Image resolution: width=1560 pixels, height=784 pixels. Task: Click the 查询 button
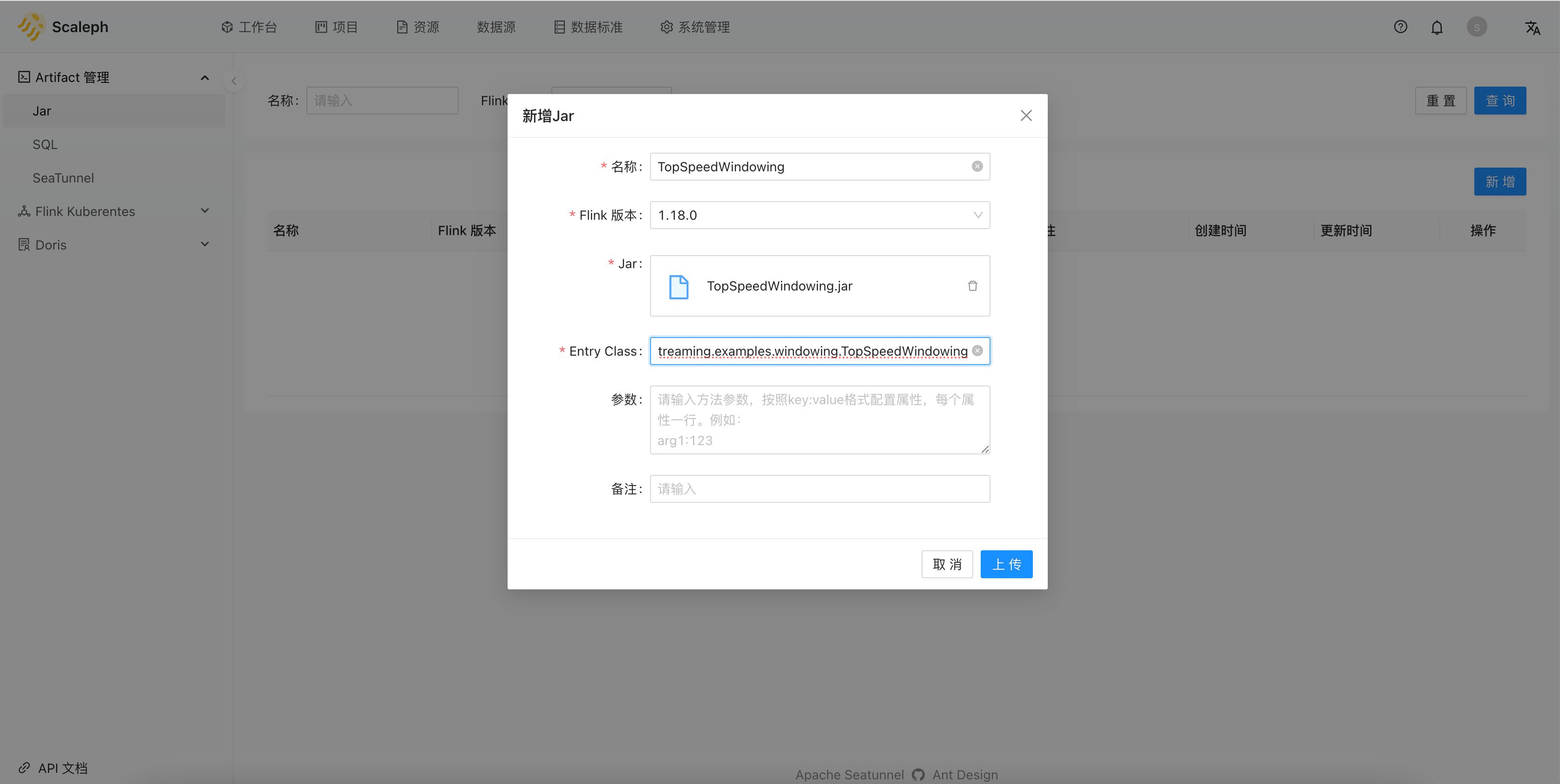point(1499,101)
